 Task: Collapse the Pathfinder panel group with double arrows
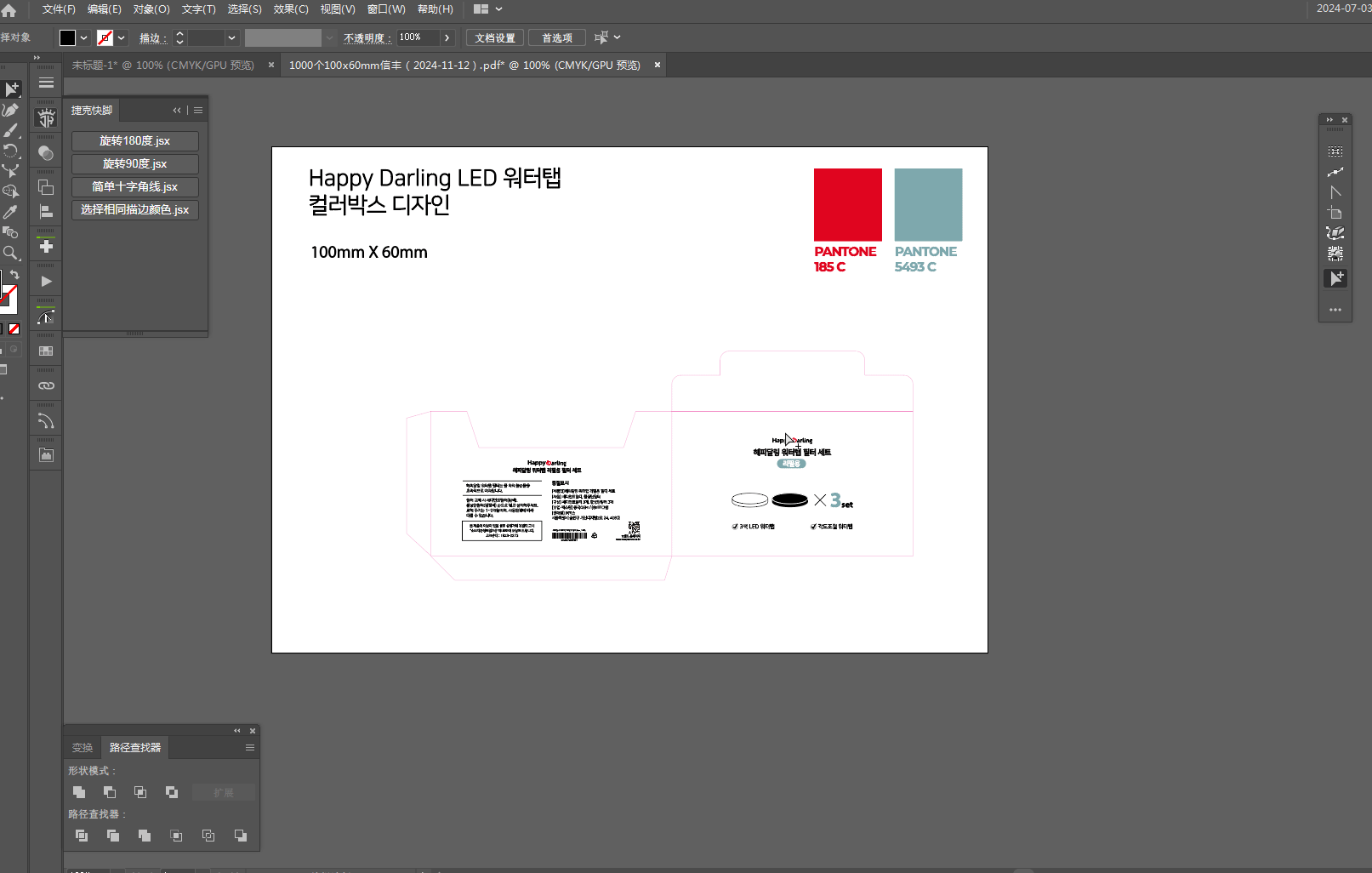(237, 731)
